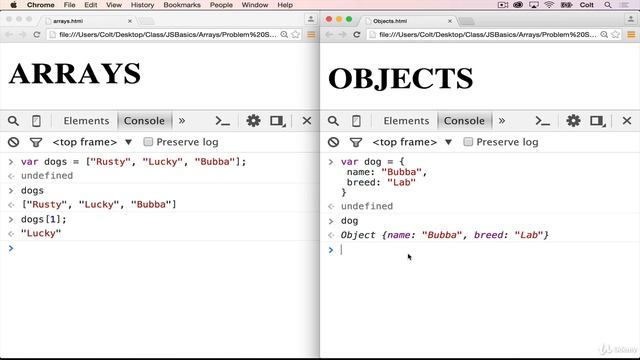
Task: Click the battery status icon in the menu bar
Action: (x=567, y=5)
